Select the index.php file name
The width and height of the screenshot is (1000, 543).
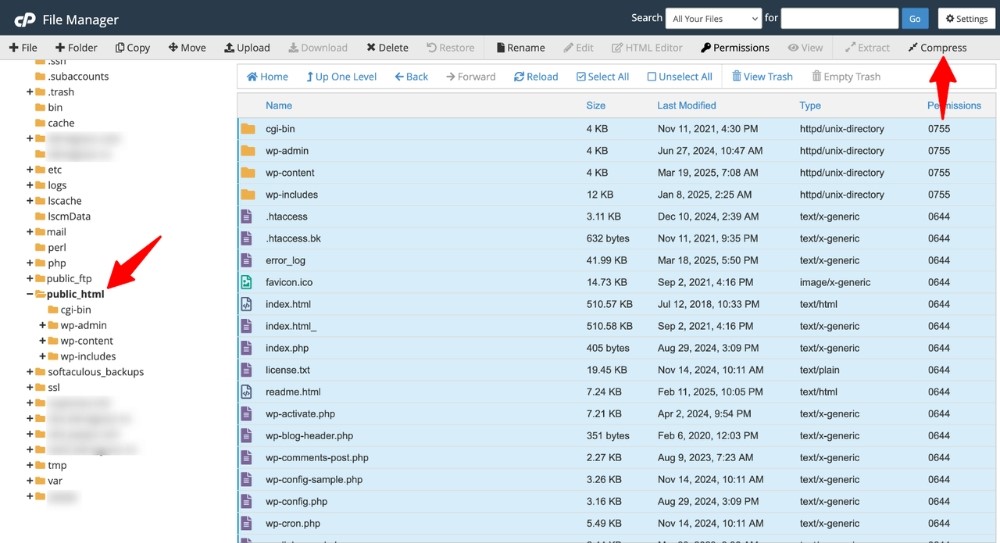287,348
